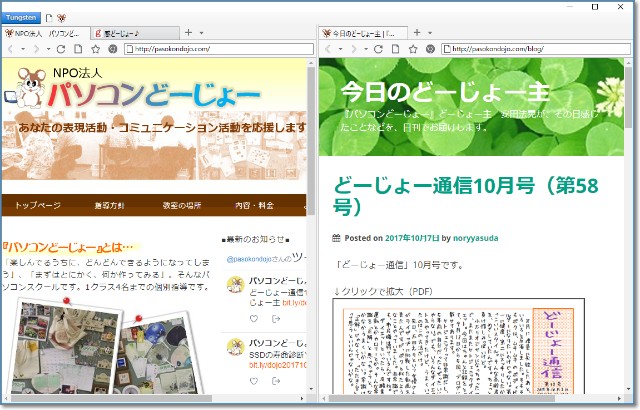The image size is (640, 410).
Task: Open トップページ navigation link
Action: click(x=38, y=205)
